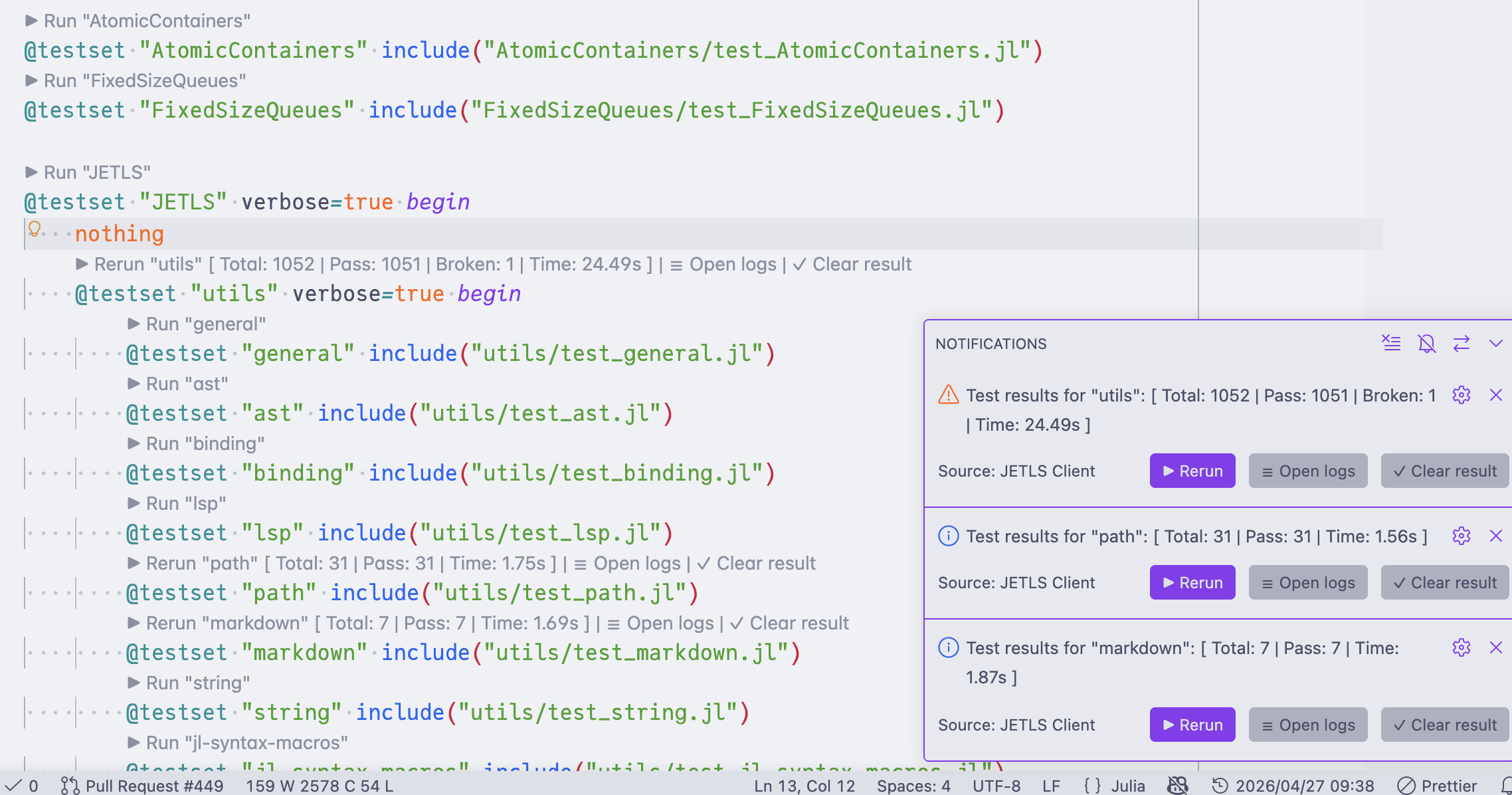Open gear settings for the "path" notification
Image resolution: width=1512 pixels, height=795 pixels.
(1461, 536)
